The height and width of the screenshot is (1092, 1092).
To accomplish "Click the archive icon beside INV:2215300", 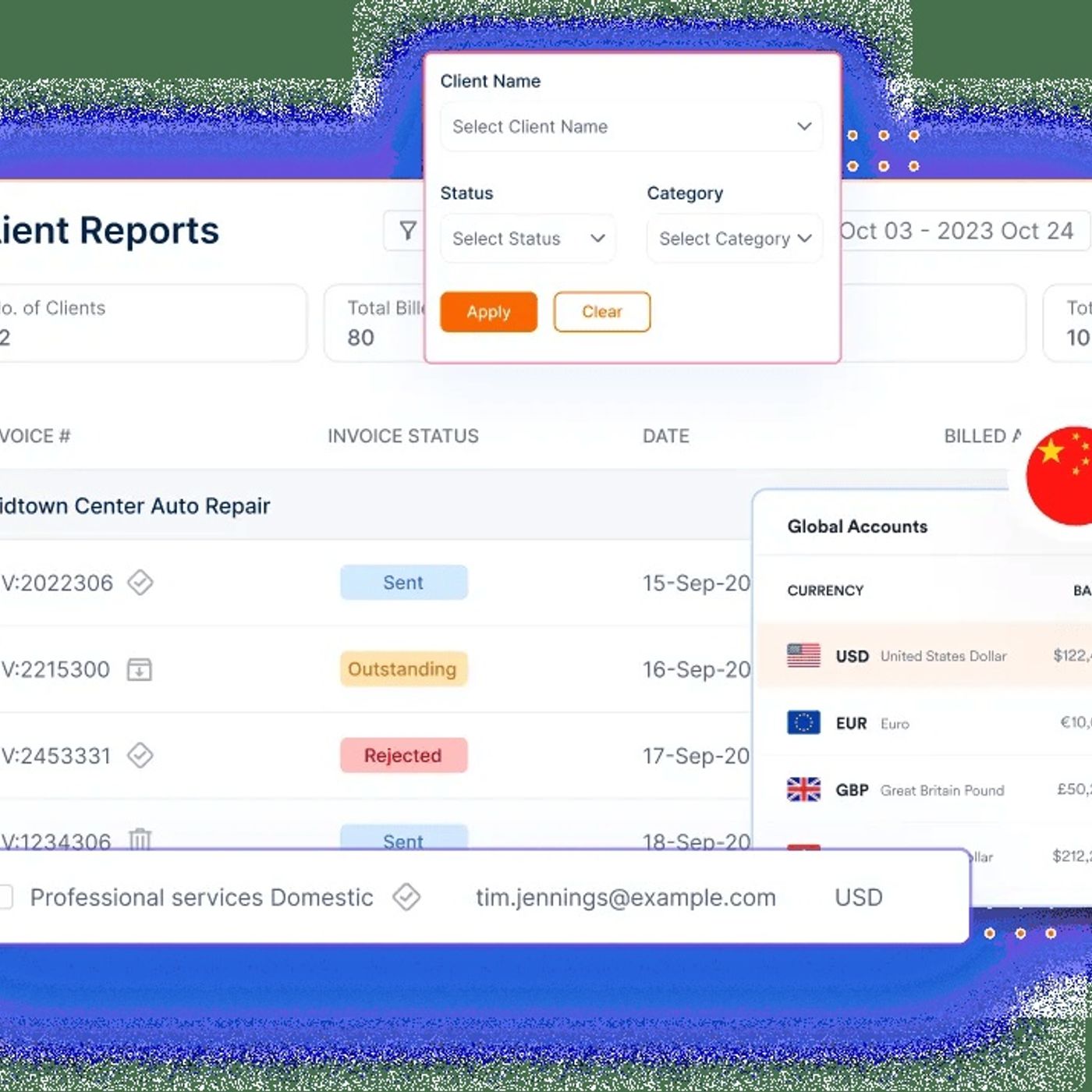I will pyautogui.click(x=140, y=669).
